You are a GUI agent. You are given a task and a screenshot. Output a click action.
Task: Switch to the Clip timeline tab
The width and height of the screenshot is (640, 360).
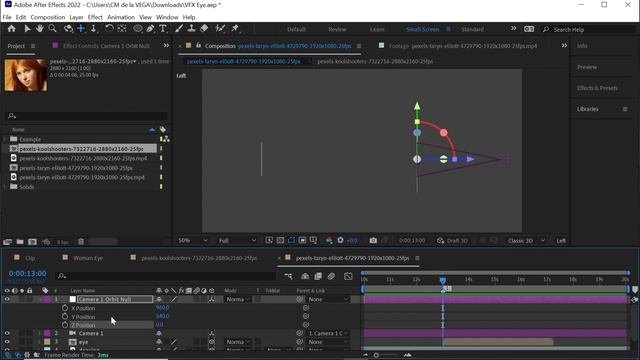coord(30,258)
